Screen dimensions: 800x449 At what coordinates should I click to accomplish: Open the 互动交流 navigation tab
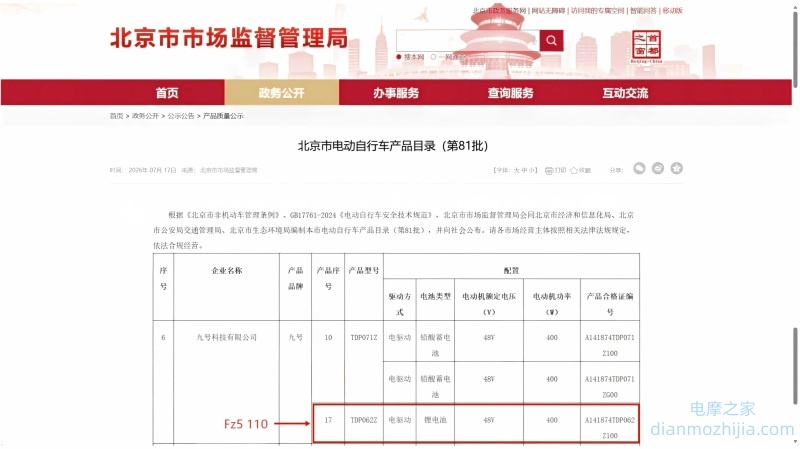(x=625, y=93)
